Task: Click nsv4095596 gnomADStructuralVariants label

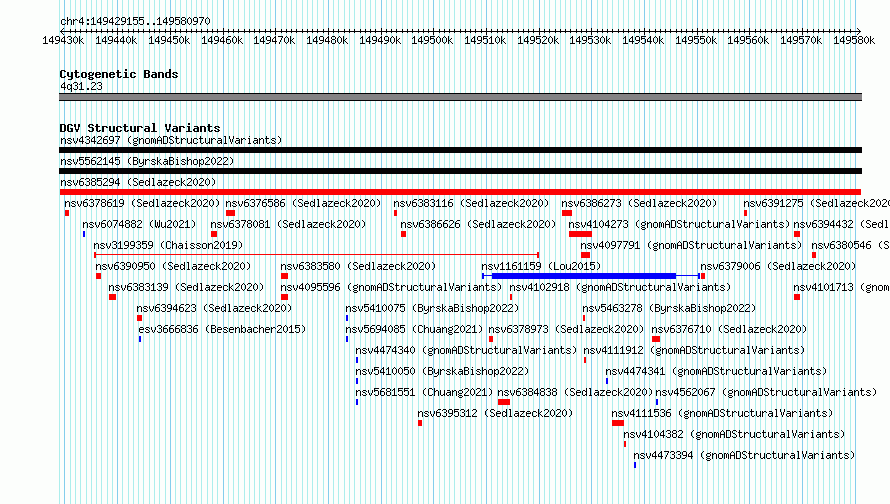Action: (x=391, y=287)
